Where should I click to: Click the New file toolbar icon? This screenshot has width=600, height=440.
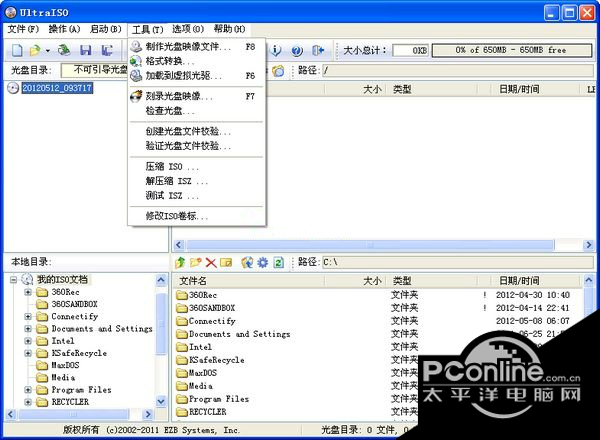17,50
